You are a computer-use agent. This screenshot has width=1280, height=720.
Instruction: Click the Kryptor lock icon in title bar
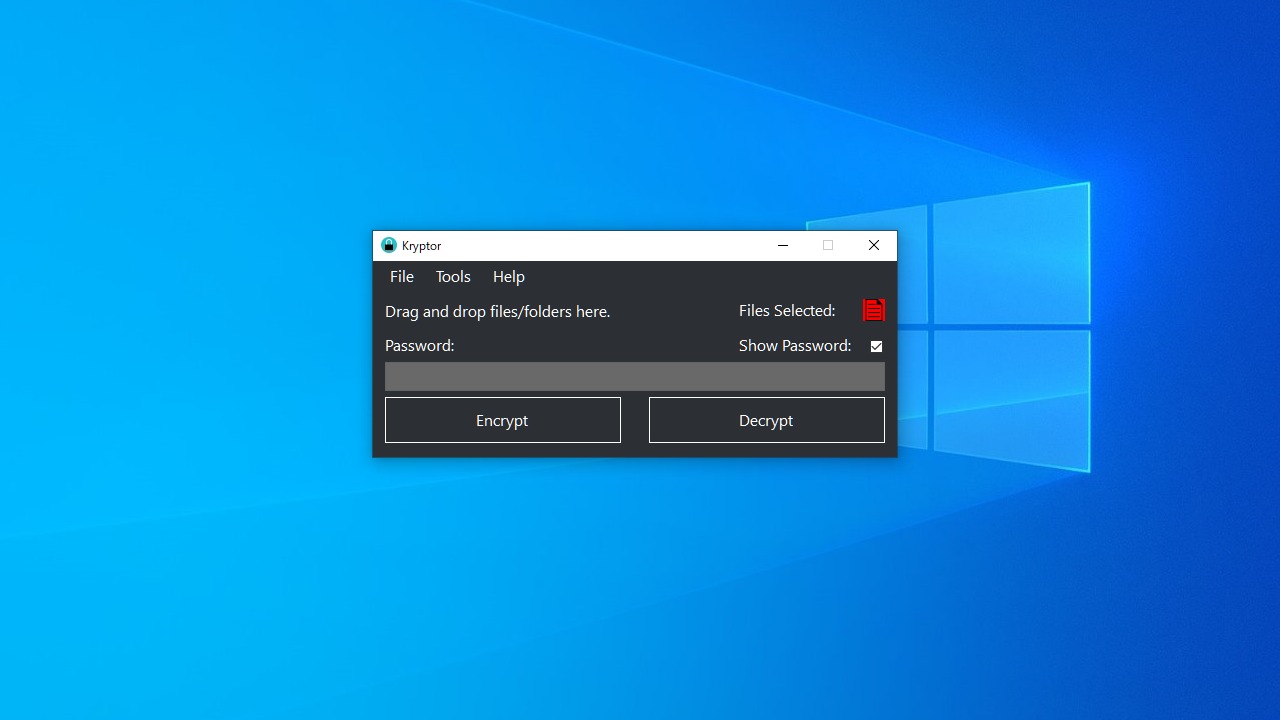click(x=389, y=245)
